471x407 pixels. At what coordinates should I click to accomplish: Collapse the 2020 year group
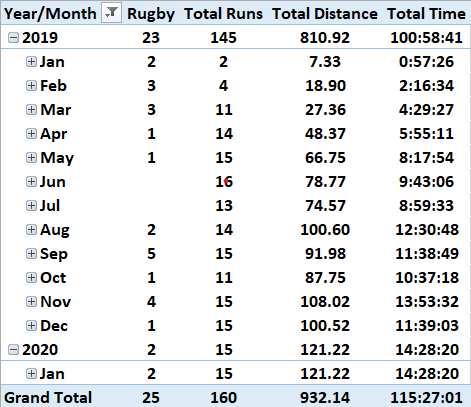13,350
